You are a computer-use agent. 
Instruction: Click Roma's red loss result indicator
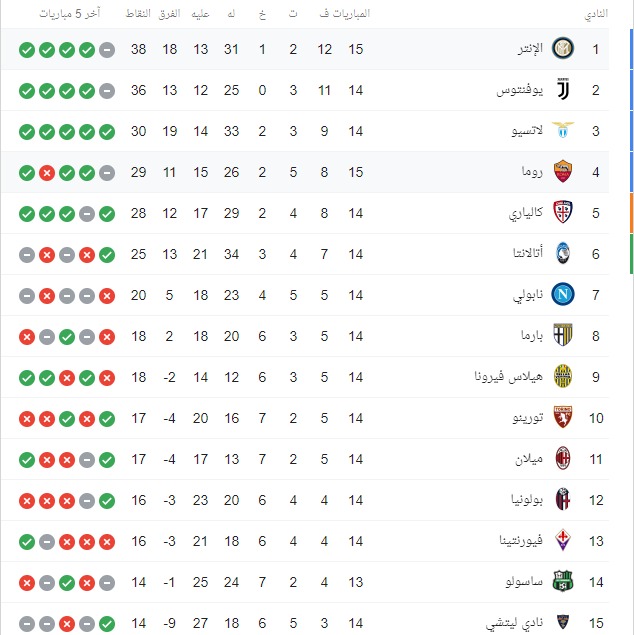point(47,173)
